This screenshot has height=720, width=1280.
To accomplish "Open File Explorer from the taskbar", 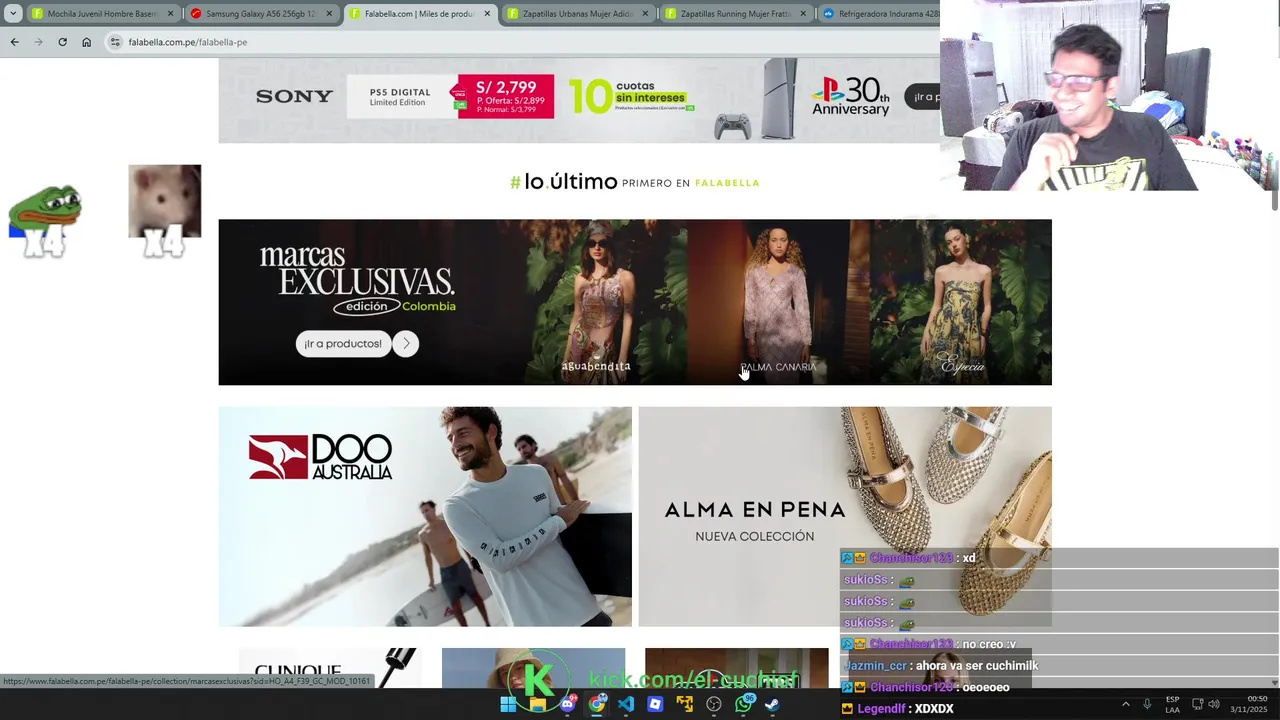I will coord(537,704).
